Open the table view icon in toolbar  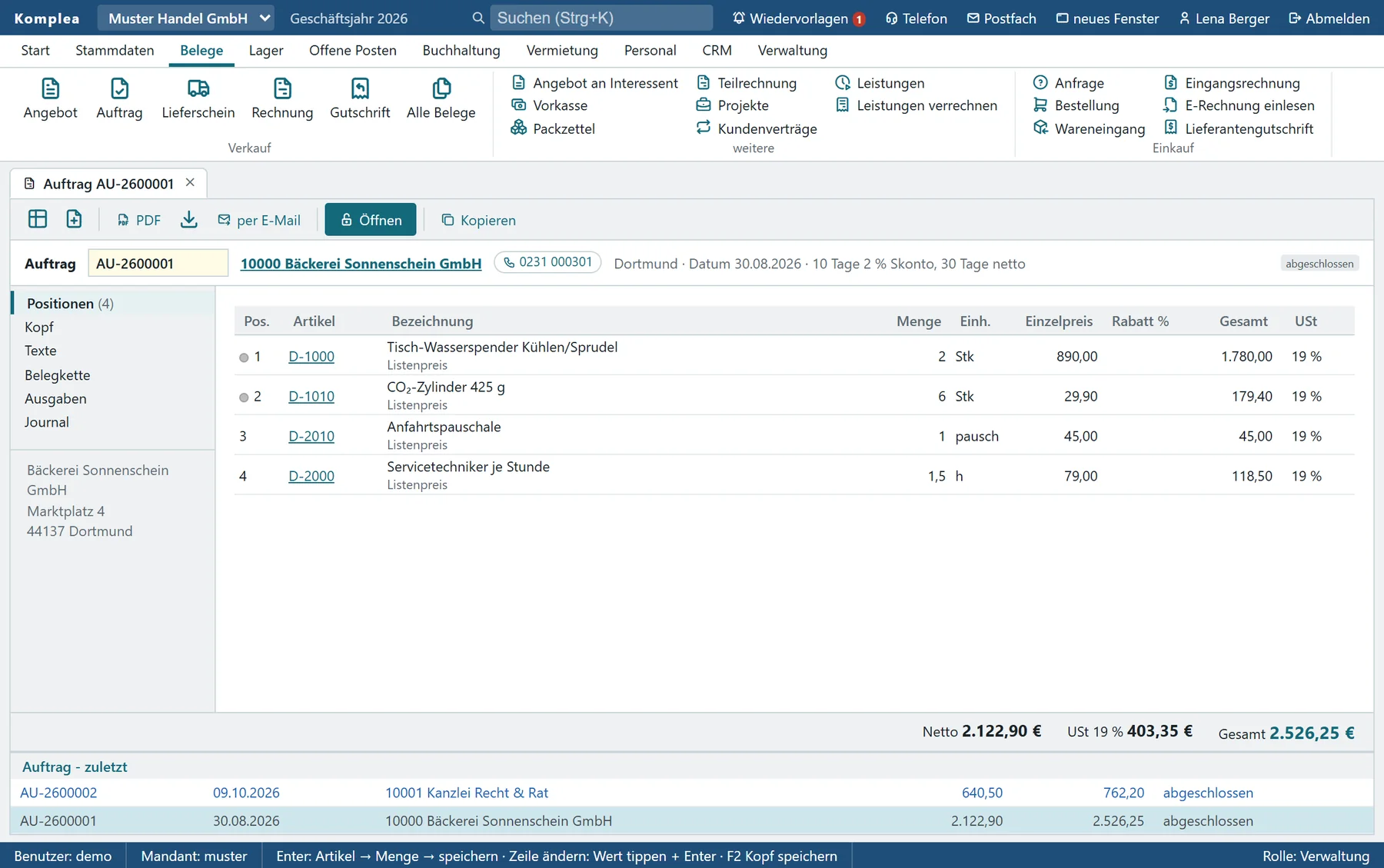coord(38,220)
